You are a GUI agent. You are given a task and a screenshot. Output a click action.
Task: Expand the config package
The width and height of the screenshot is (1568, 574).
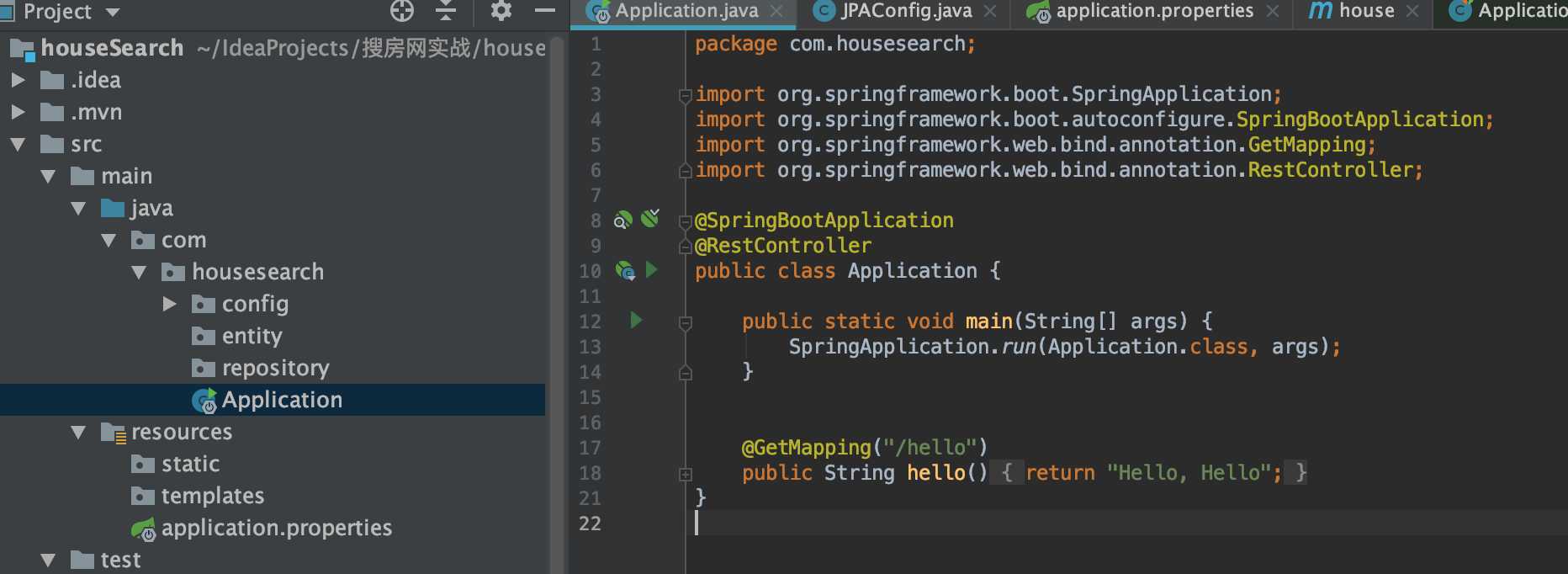click(x=170, y=304)
